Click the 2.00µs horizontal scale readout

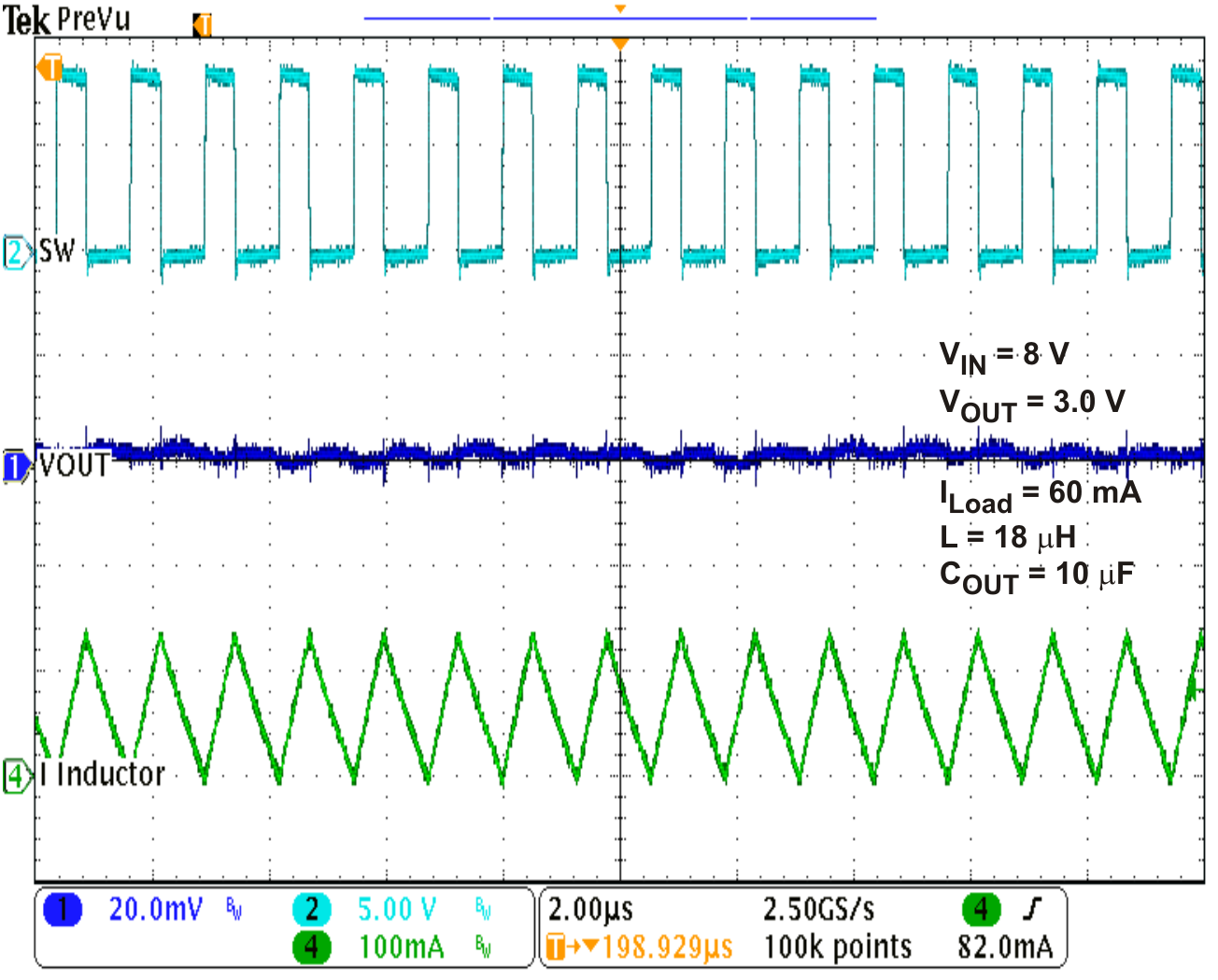[590, 909]
